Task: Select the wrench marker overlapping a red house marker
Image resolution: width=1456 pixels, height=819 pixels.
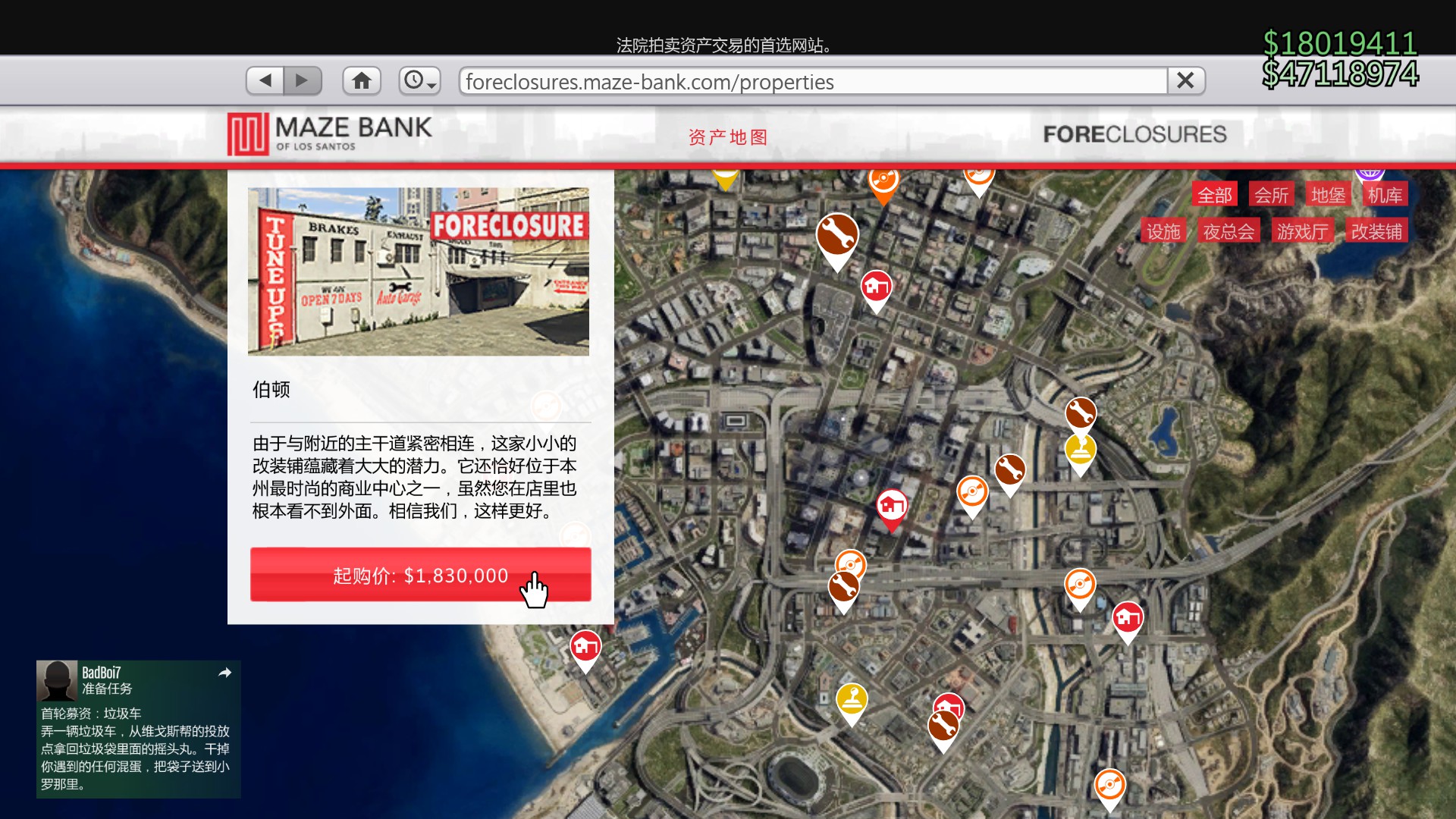Action: 943,727
